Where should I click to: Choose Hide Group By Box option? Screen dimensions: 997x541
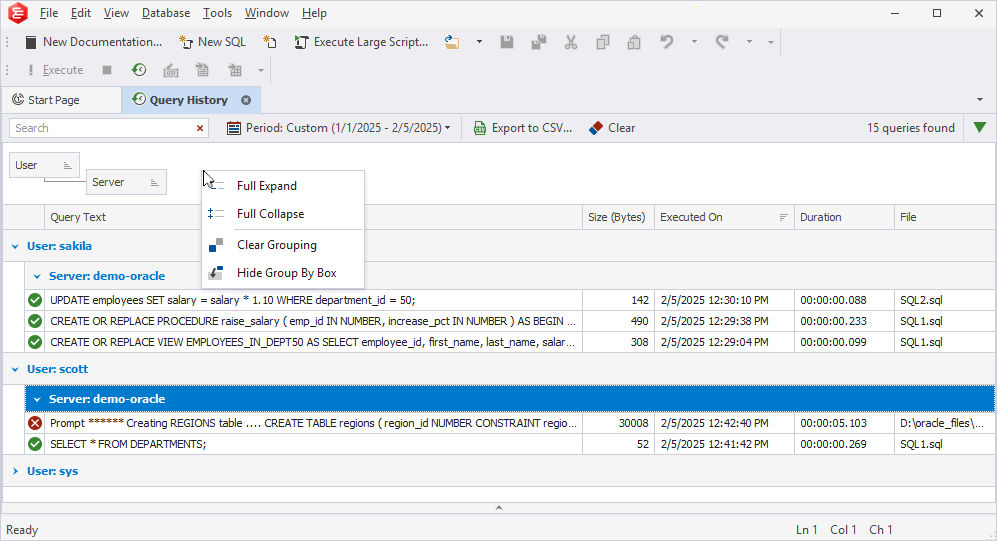pyautogui.click(x=283, y=273)
